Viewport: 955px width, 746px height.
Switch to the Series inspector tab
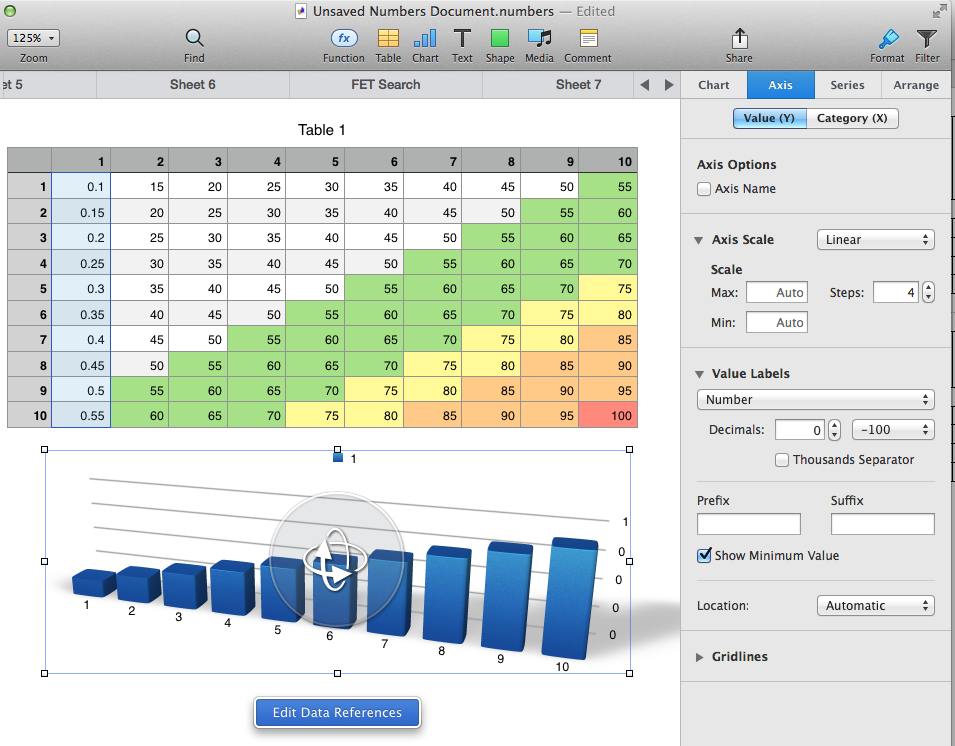[x=848, y=85]
